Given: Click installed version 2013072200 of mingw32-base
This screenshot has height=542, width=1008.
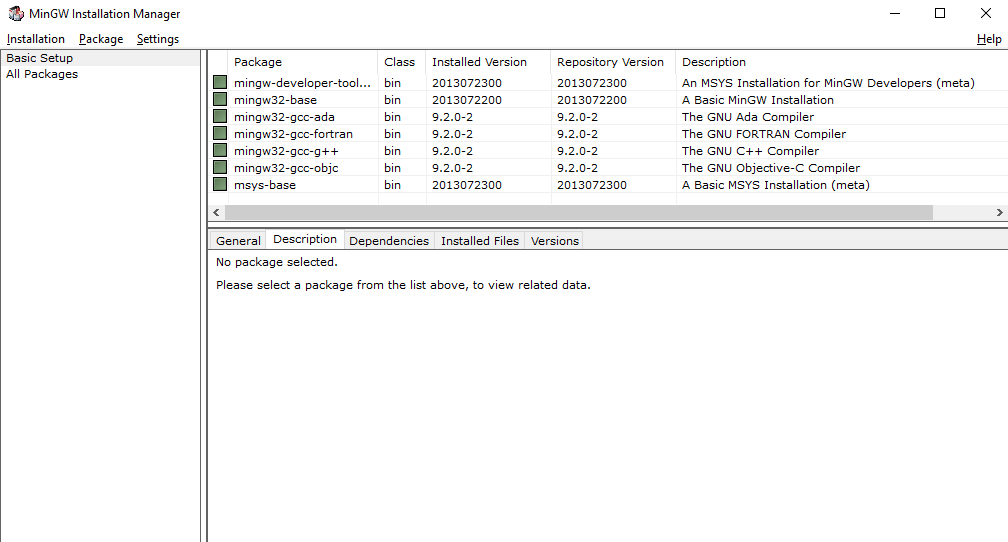Looking at the screenshot, I should pyautogui.click(x=467, y=100).
